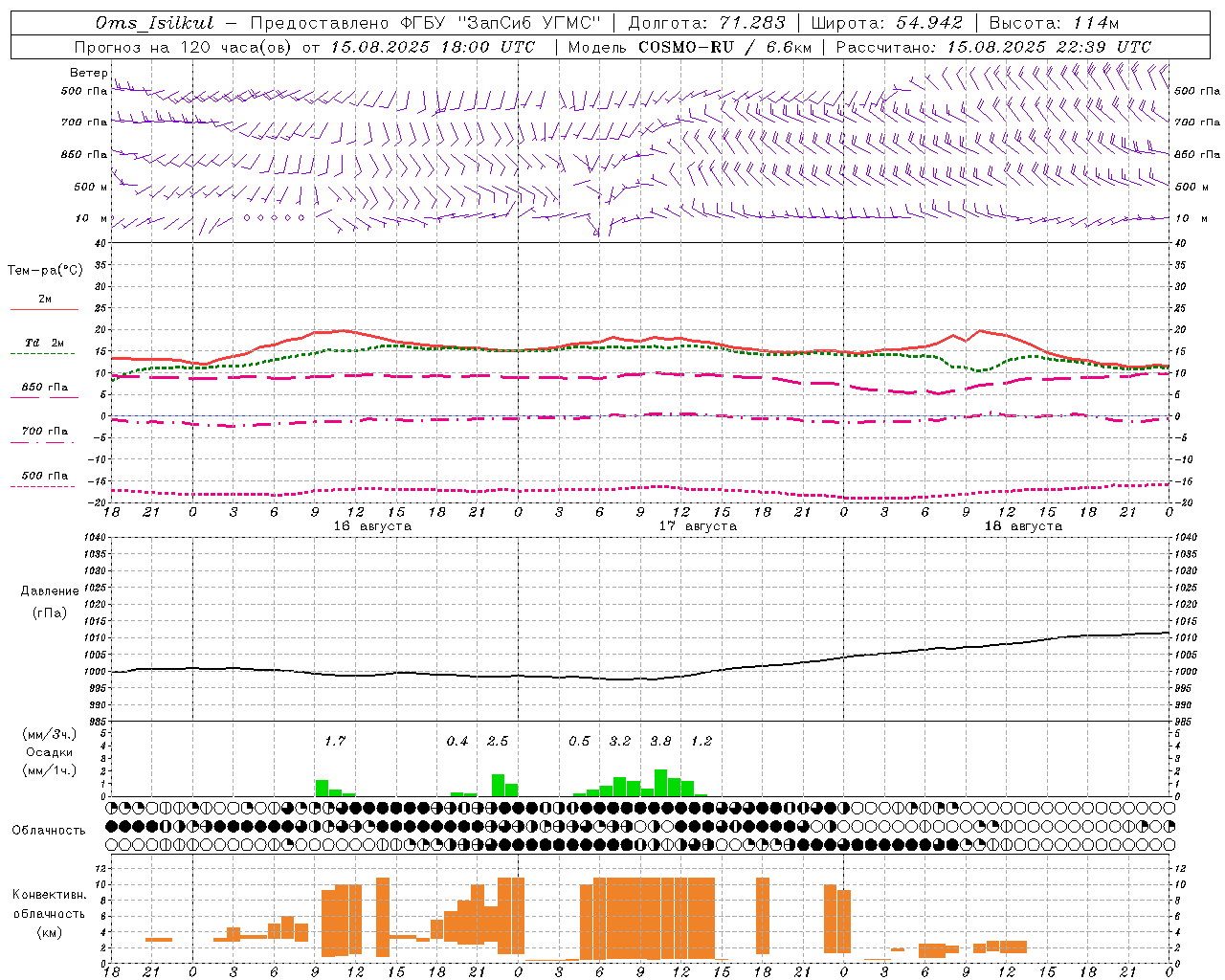1225x980 pixels.
Task: Click the elevation text Высота: 114м
Action: [1054, 23]
